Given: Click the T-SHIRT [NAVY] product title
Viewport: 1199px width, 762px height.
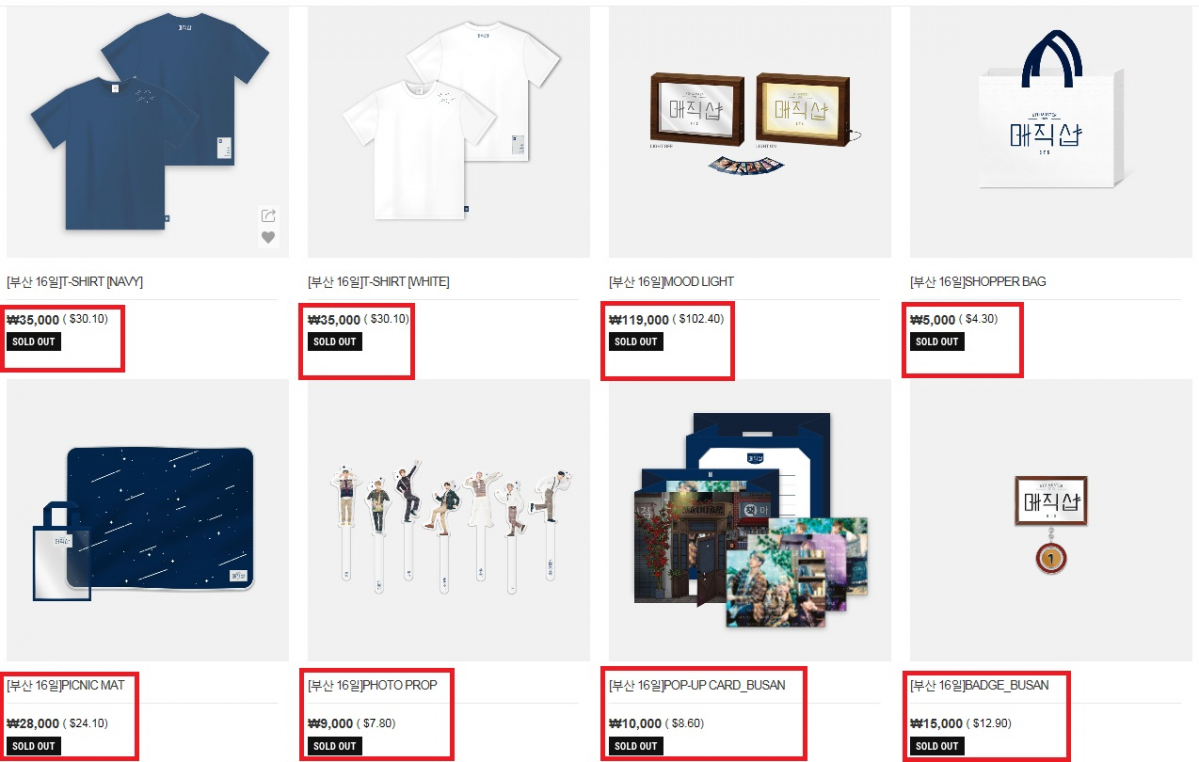Looking at the screenshot, I should tap(75, 282).
